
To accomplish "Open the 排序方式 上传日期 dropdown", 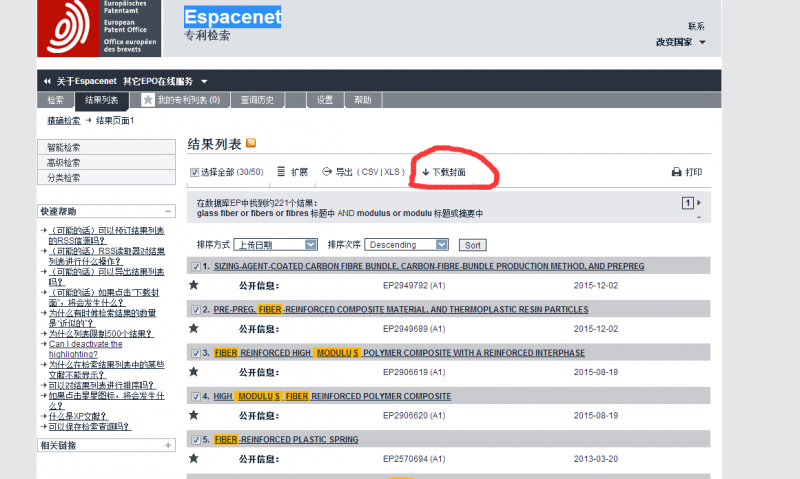I will click(276, 245).
